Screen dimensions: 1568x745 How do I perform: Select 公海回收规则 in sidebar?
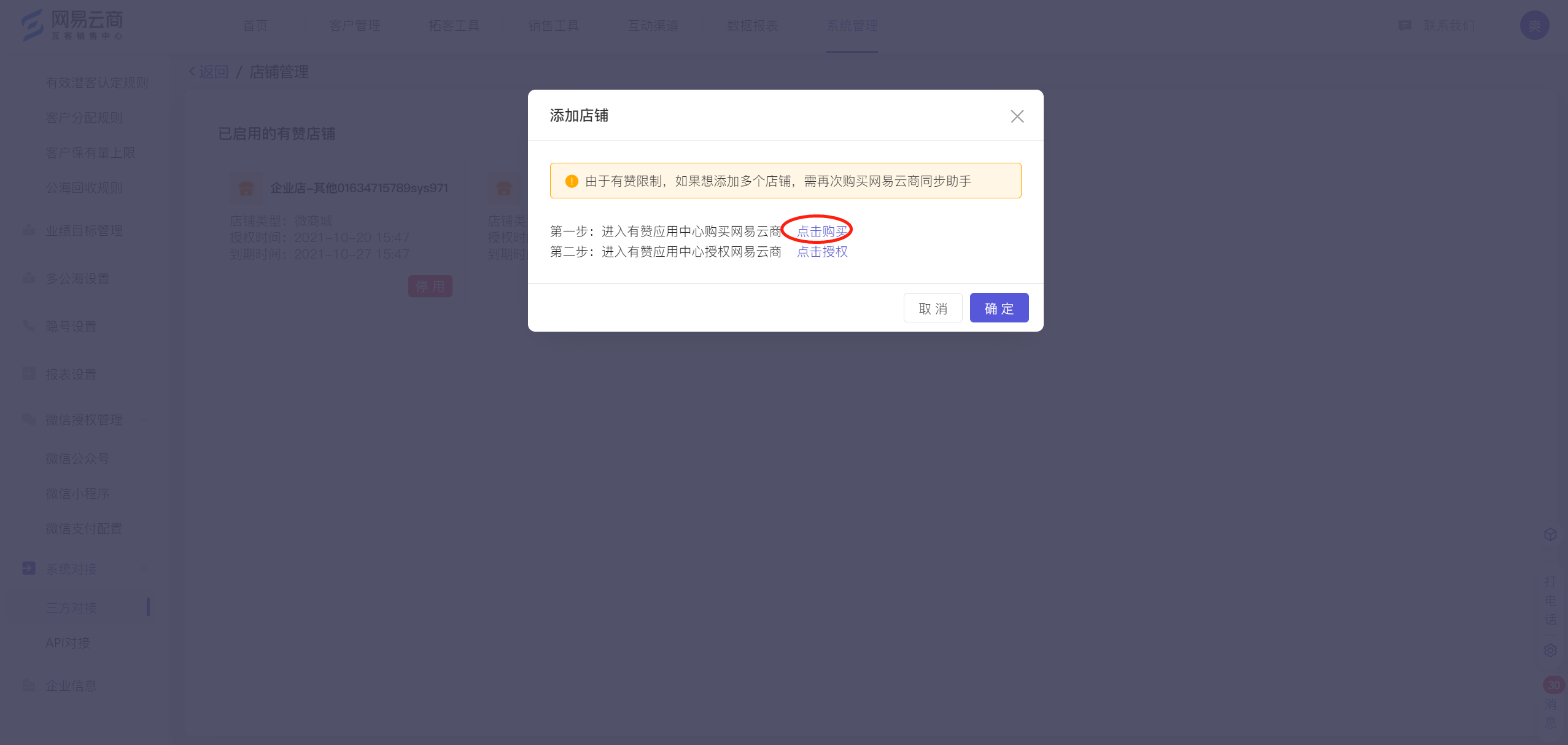click(84, 187)
